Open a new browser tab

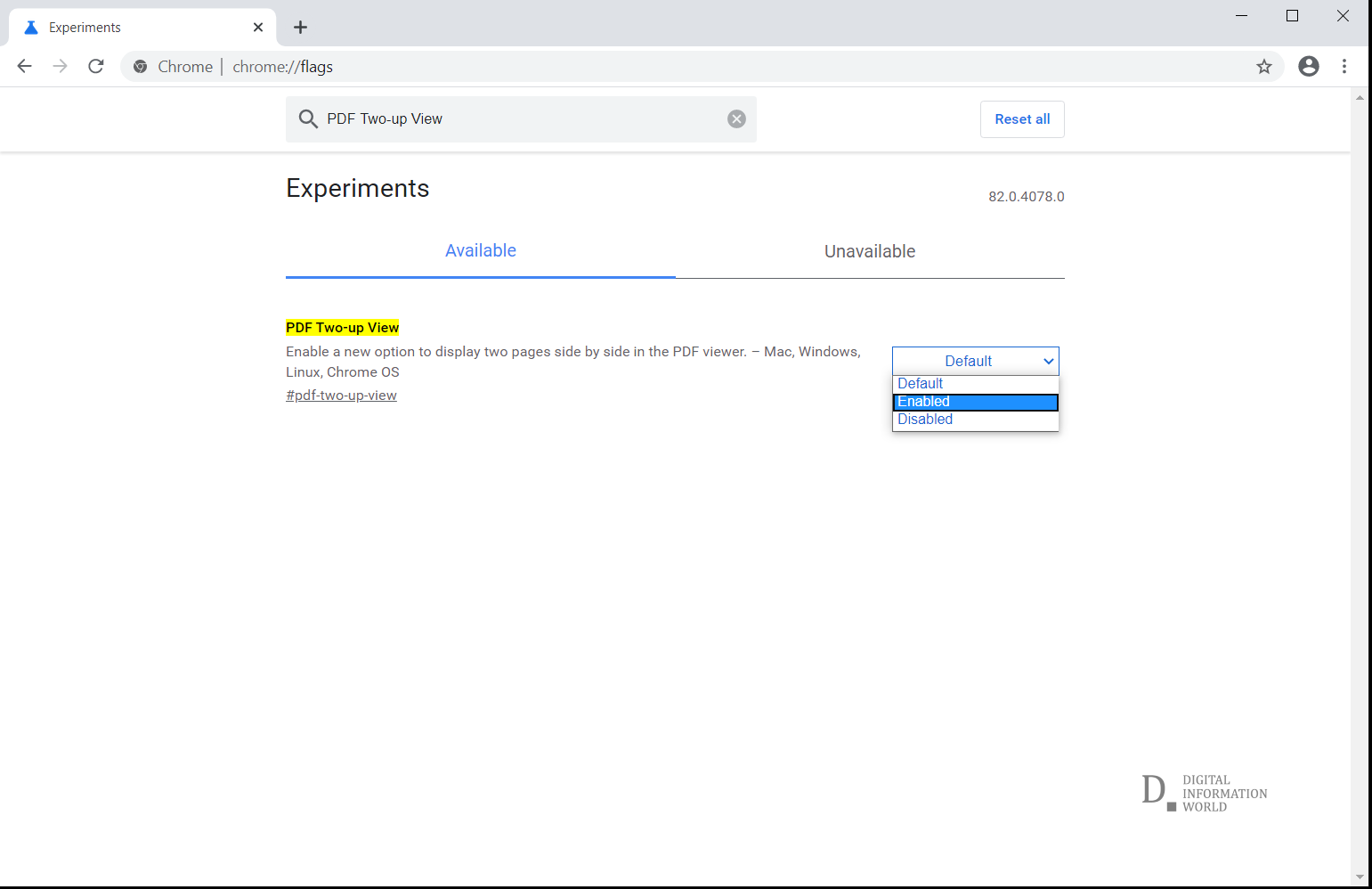point(299,28)
